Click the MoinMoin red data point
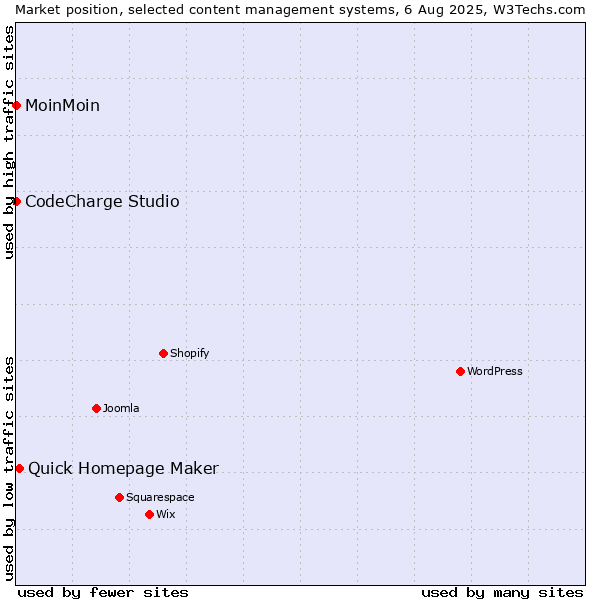600x600 pixels. 16,105
